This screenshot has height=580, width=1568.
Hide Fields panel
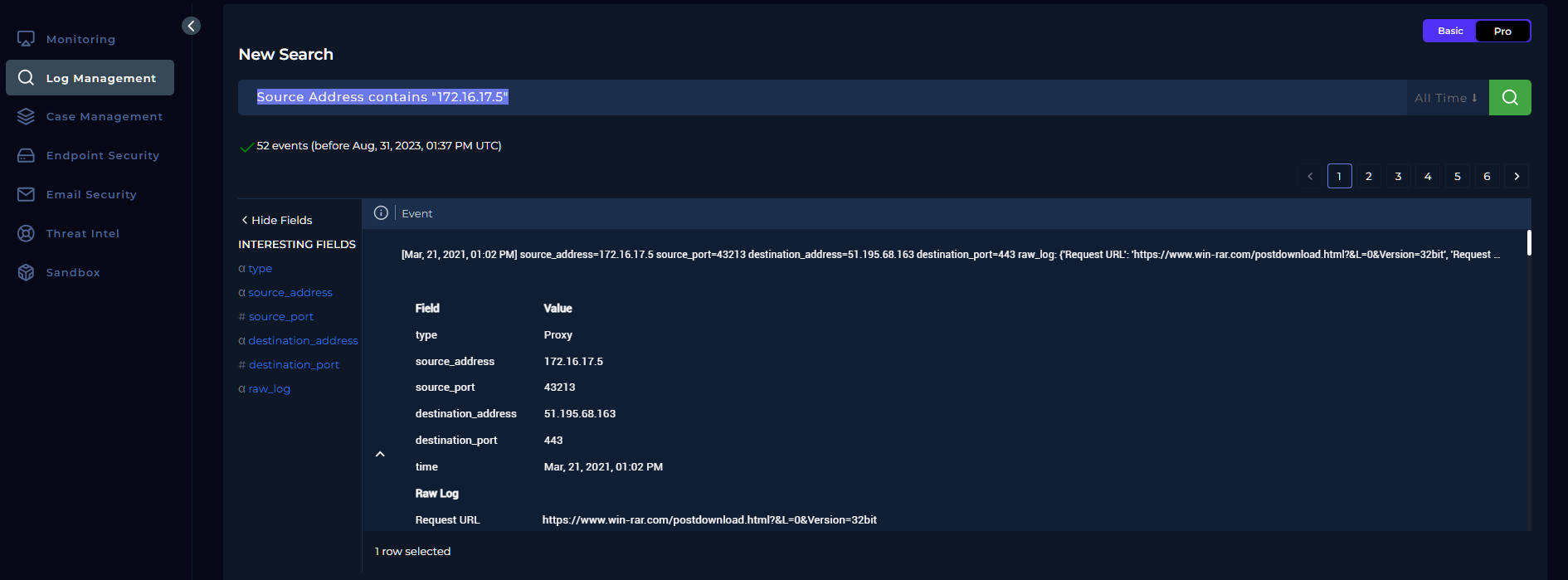click(x=276, y=220)
